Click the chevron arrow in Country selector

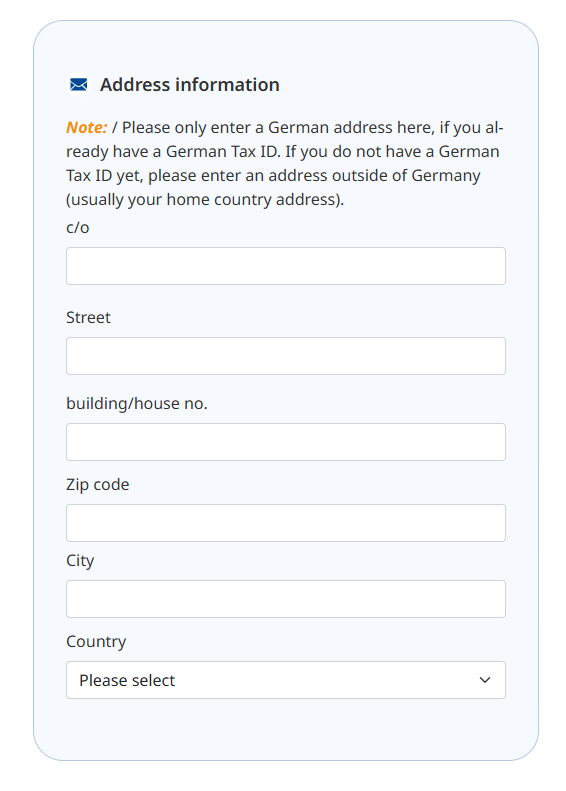[x=485, y=680]
